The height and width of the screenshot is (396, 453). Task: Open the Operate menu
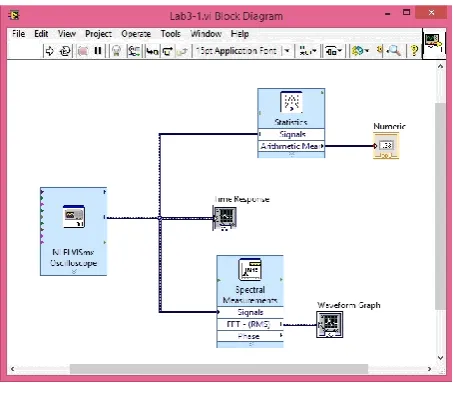[136, 34]
